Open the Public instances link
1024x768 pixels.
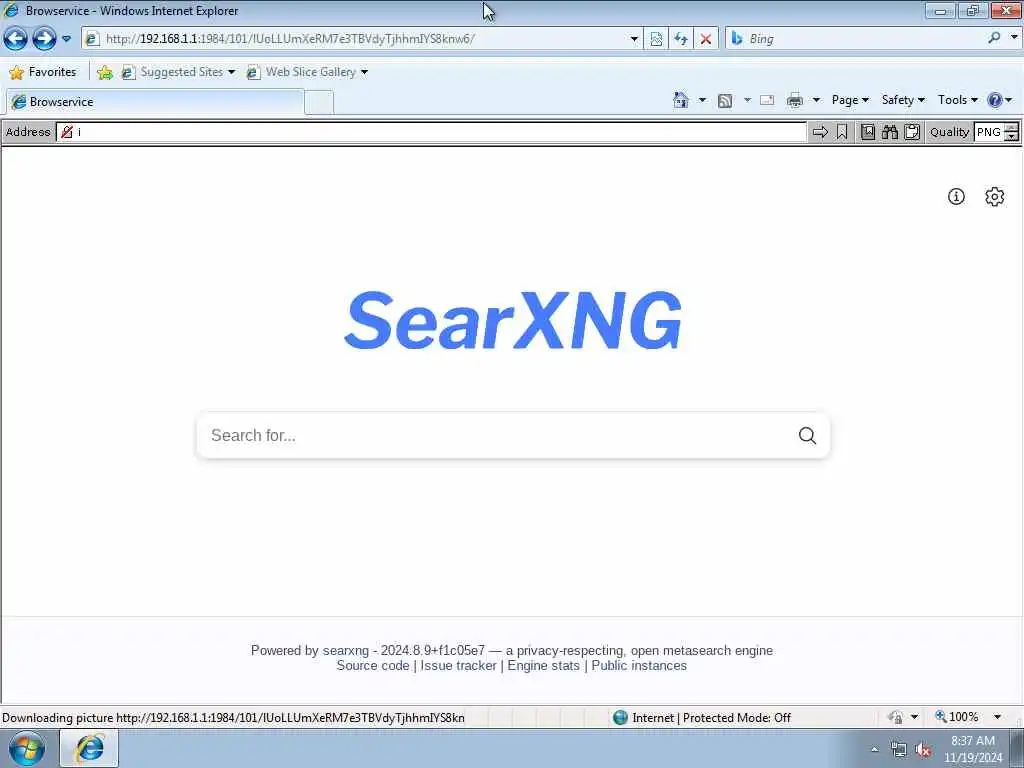tap(639, 665)
